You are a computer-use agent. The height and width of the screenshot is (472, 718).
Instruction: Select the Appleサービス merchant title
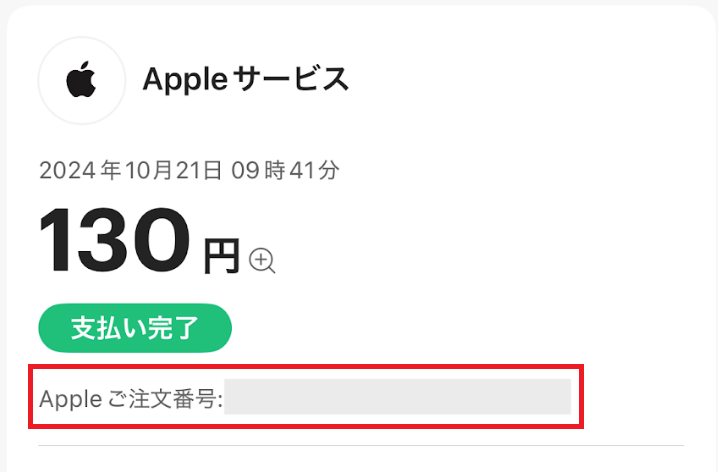[246, 79]
